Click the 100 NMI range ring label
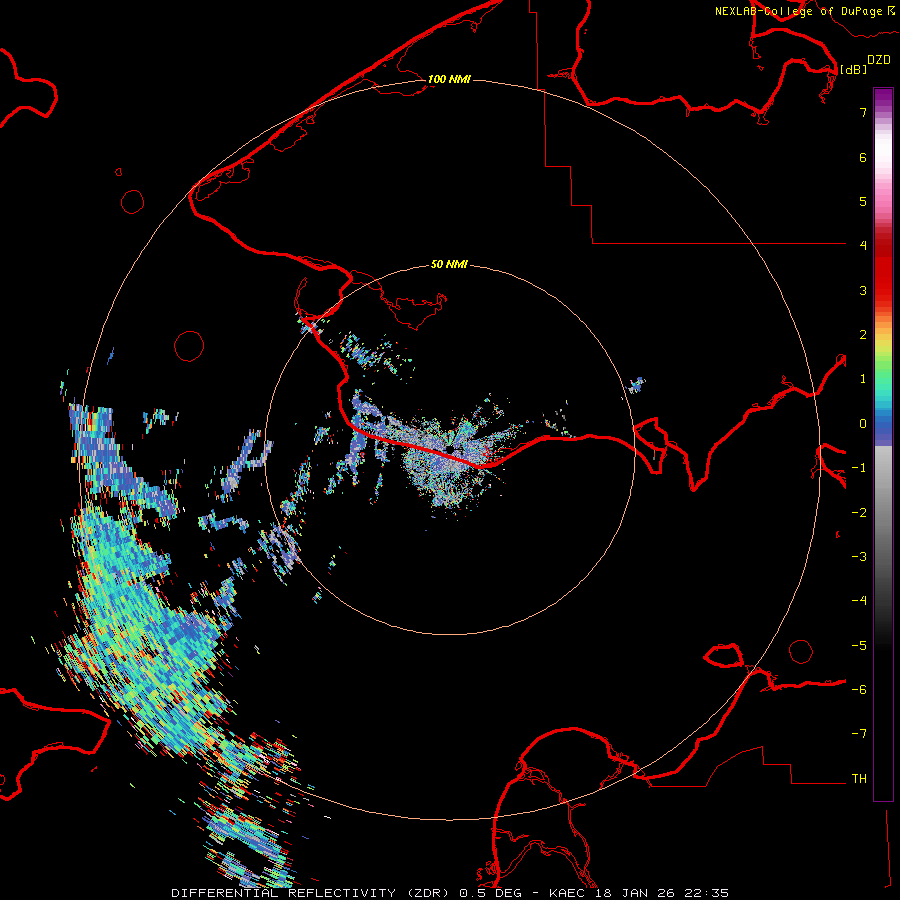 point(449,79)
